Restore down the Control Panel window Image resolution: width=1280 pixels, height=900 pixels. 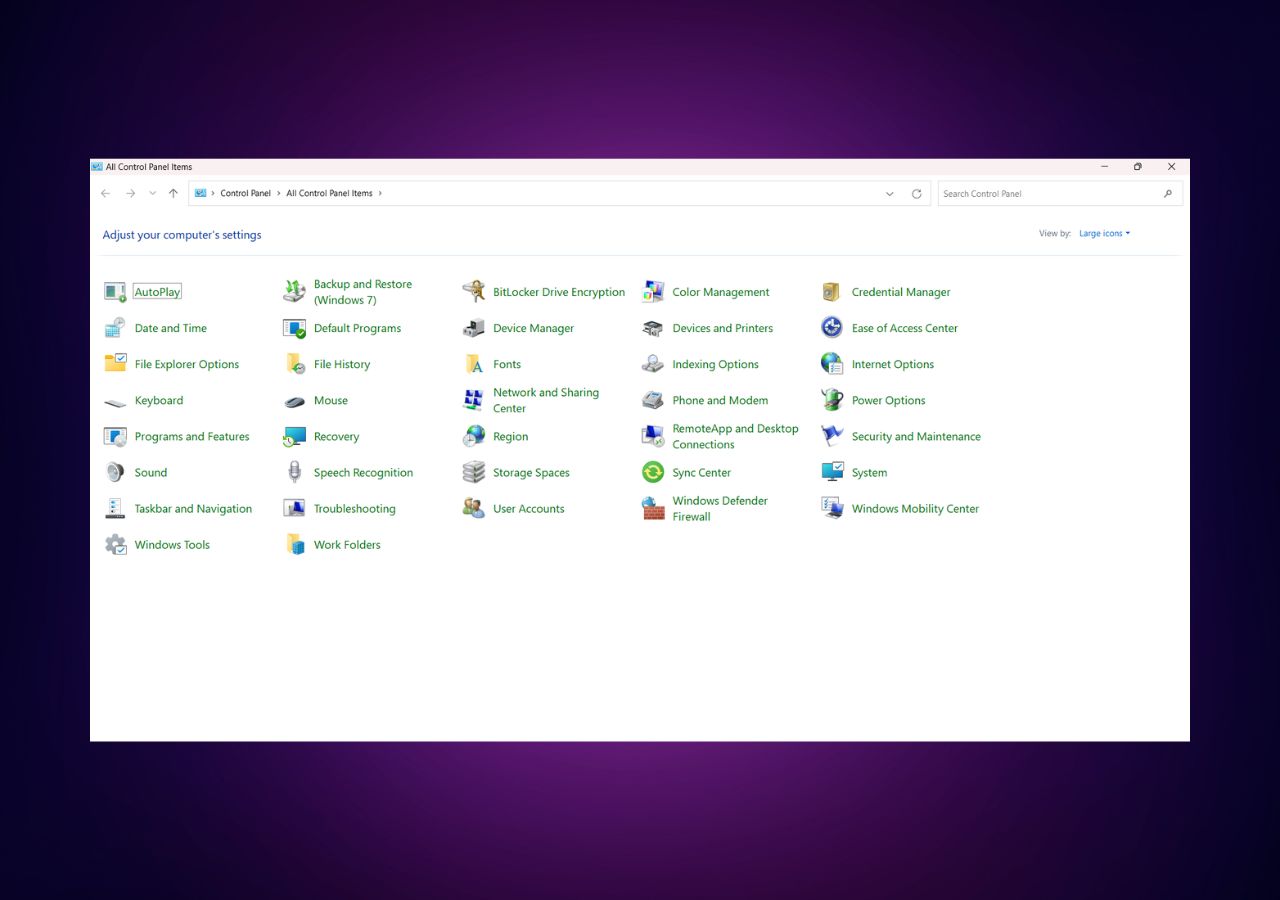[1138, 167]
